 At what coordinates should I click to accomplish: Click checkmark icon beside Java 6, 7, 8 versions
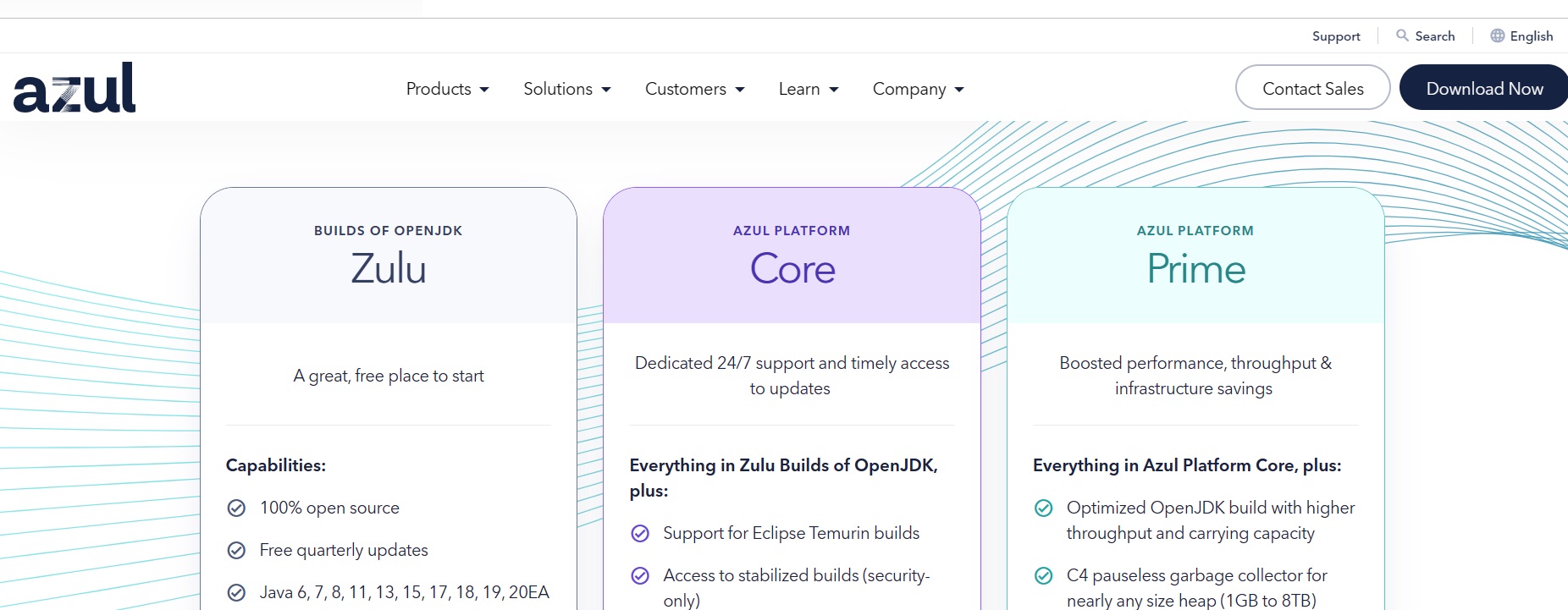tap(236, 592)
